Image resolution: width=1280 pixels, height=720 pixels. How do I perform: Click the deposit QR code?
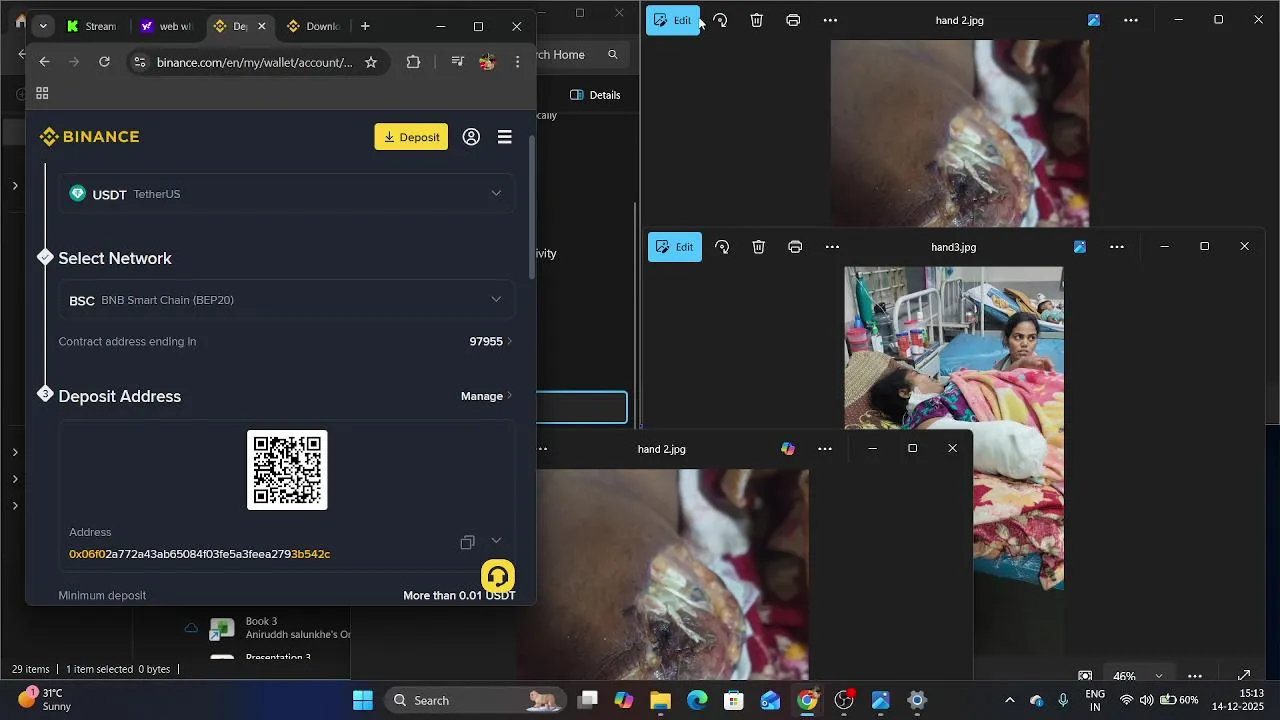coord(287,470)
